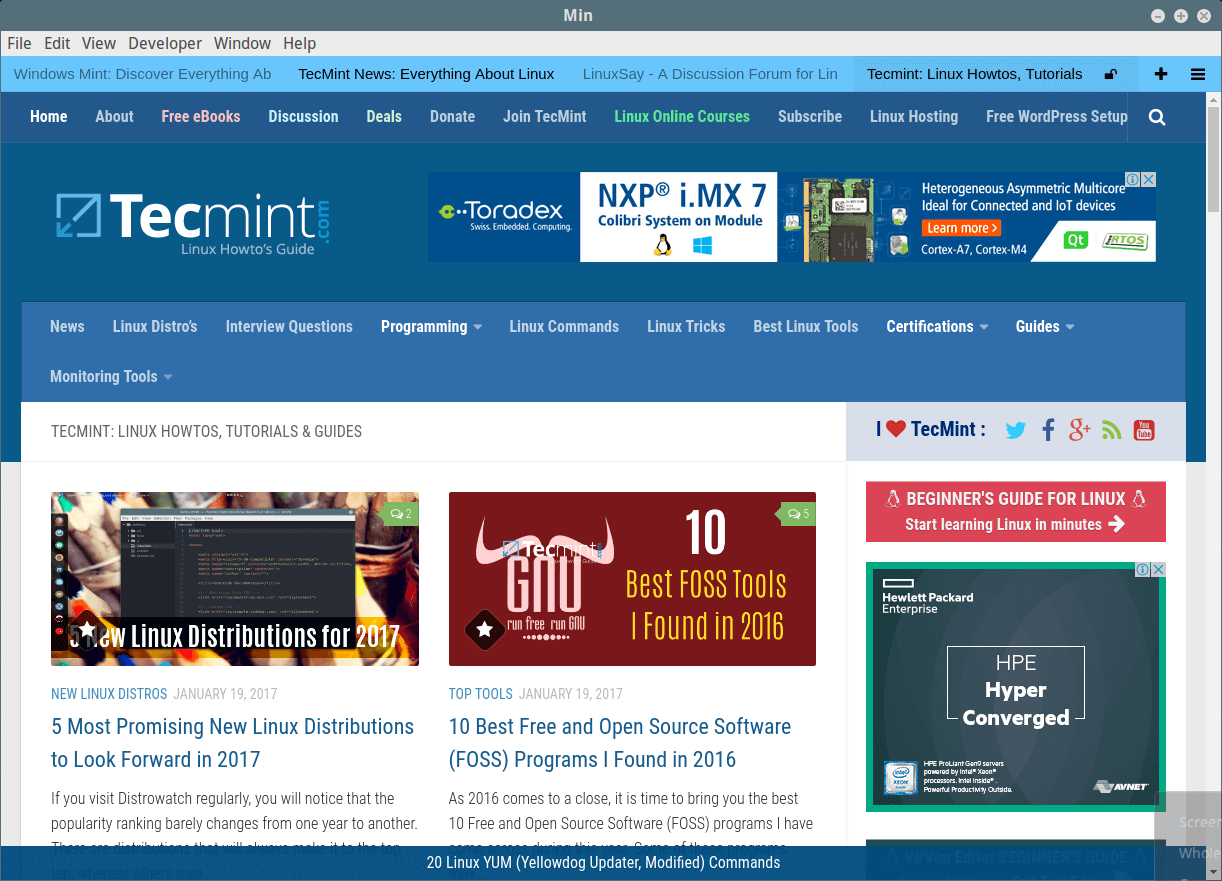The width and height of the screenshot is (1222, 881).
Task: Click the HPE Hyper Converged ad
Action: pyautogui.click(x=1016, y=687)
